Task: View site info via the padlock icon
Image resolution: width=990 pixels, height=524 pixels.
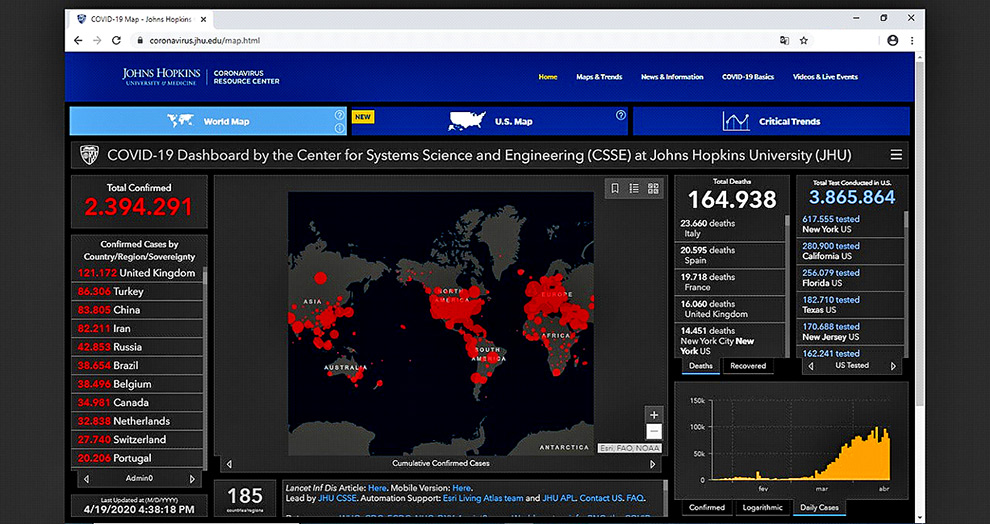Action: coord(140,40)
